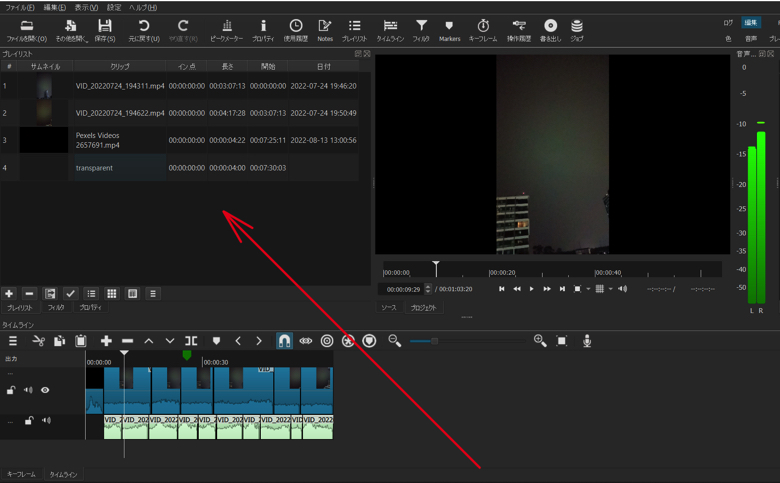The image size is (780, 483).
Task: Click the timeline Lift up-arrow icon
Action: [x=149, y=341]
